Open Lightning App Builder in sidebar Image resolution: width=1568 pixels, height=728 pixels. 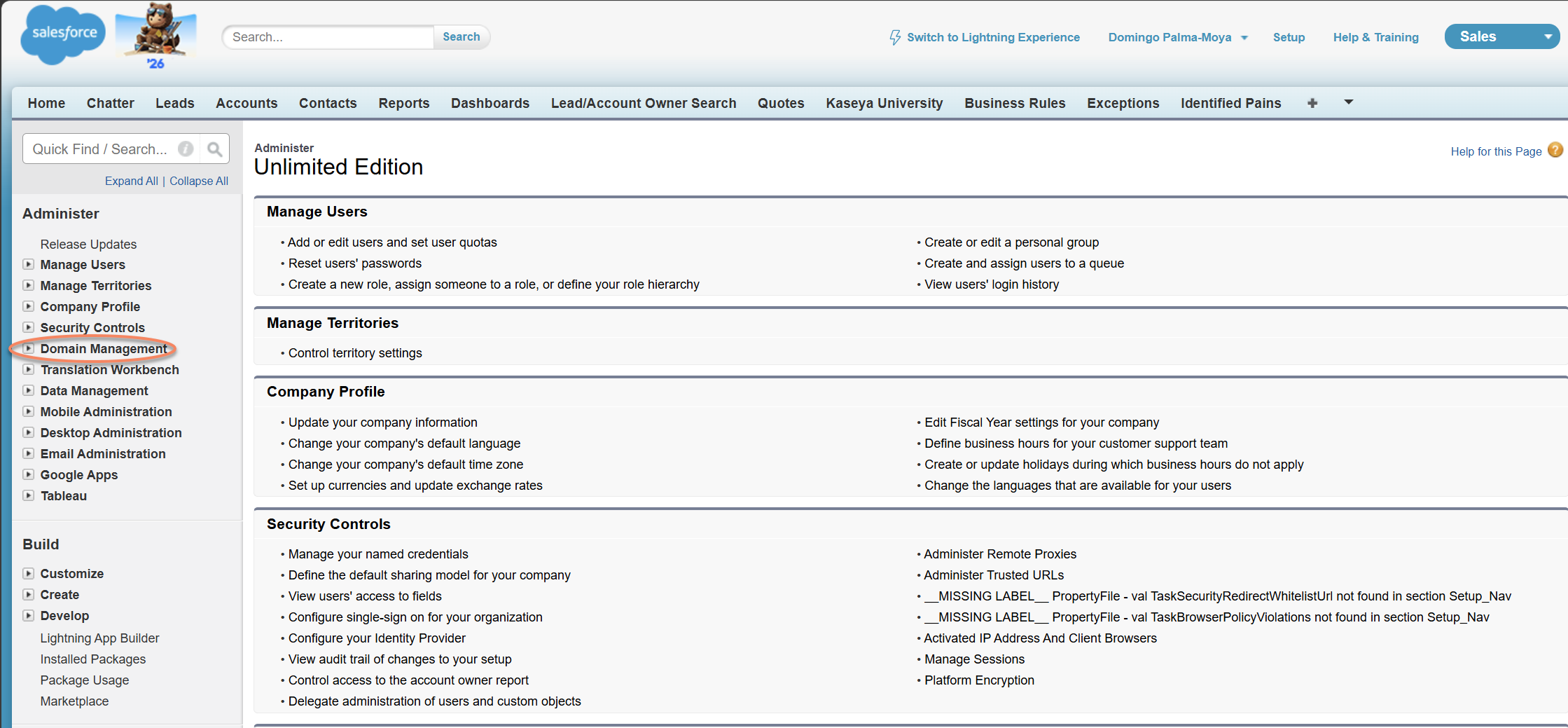coord(99,638)
